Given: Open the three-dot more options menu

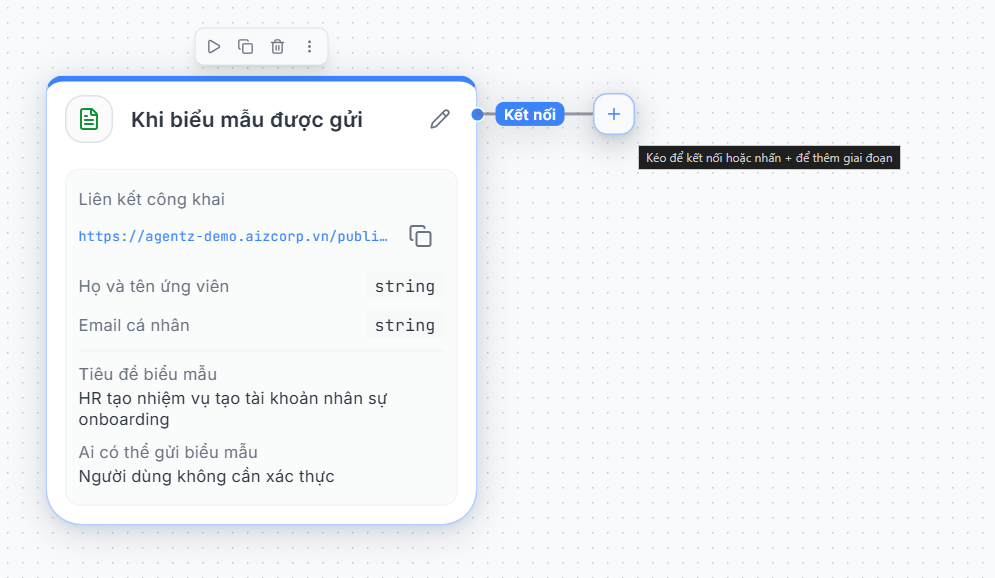Looking at the screenshot, I should (x=309, y=46).
